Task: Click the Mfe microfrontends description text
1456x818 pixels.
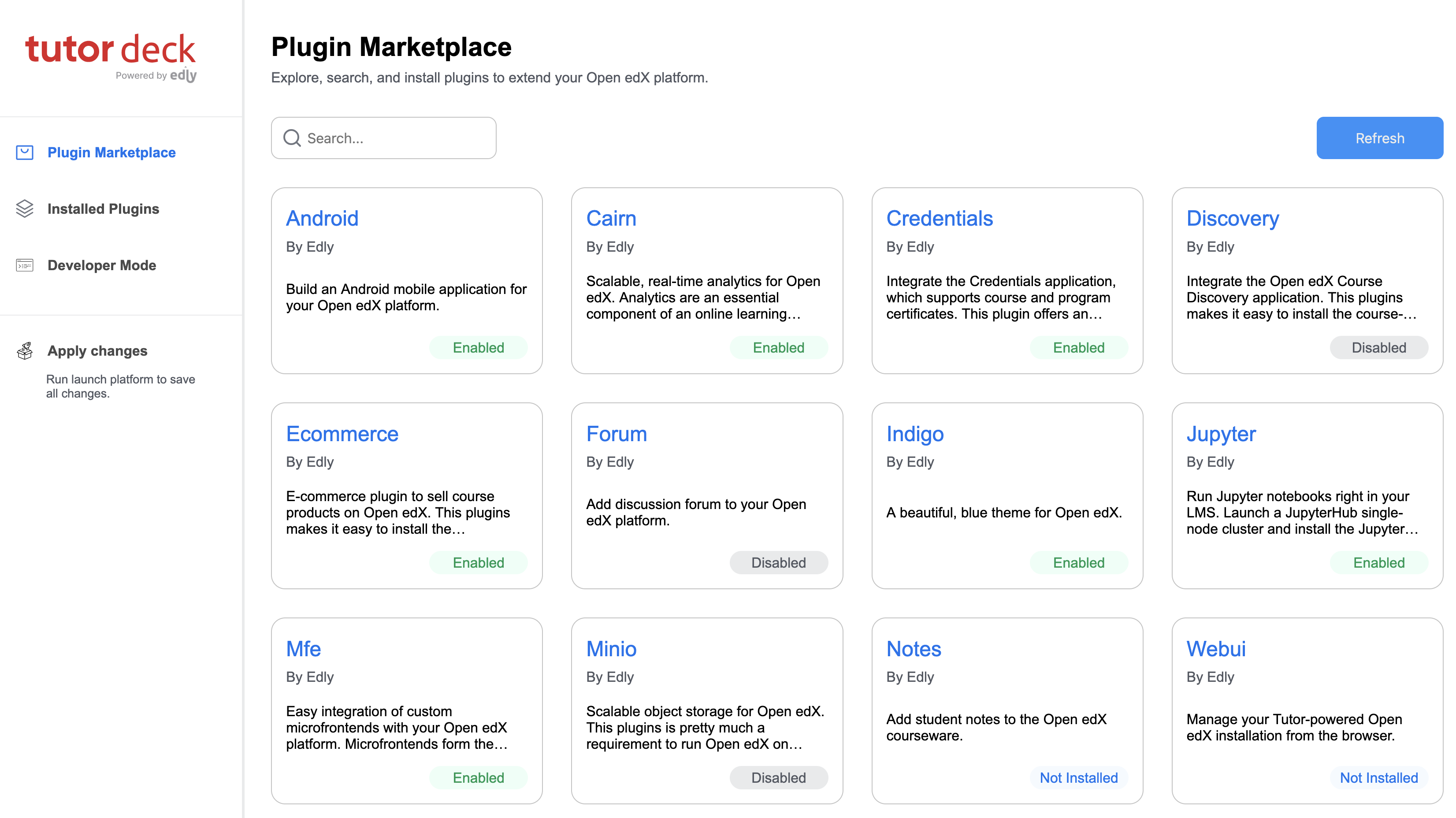Action: [397, 728]
